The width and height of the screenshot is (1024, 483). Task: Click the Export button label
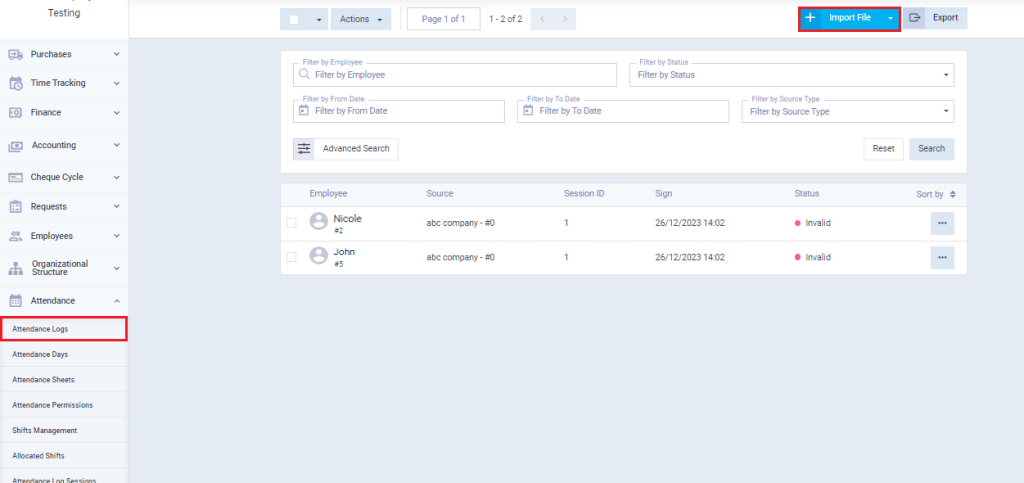(945, 18)
